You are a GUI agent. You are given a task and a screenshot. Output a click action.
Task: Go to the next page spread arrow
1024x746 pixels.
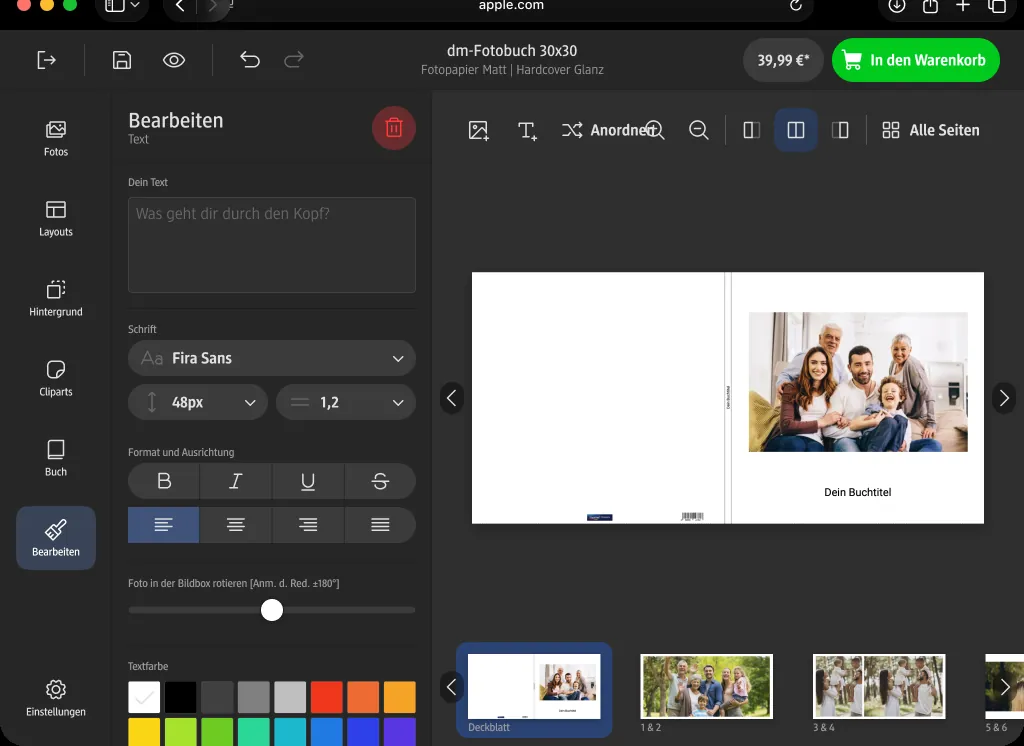click(1004, 398)
